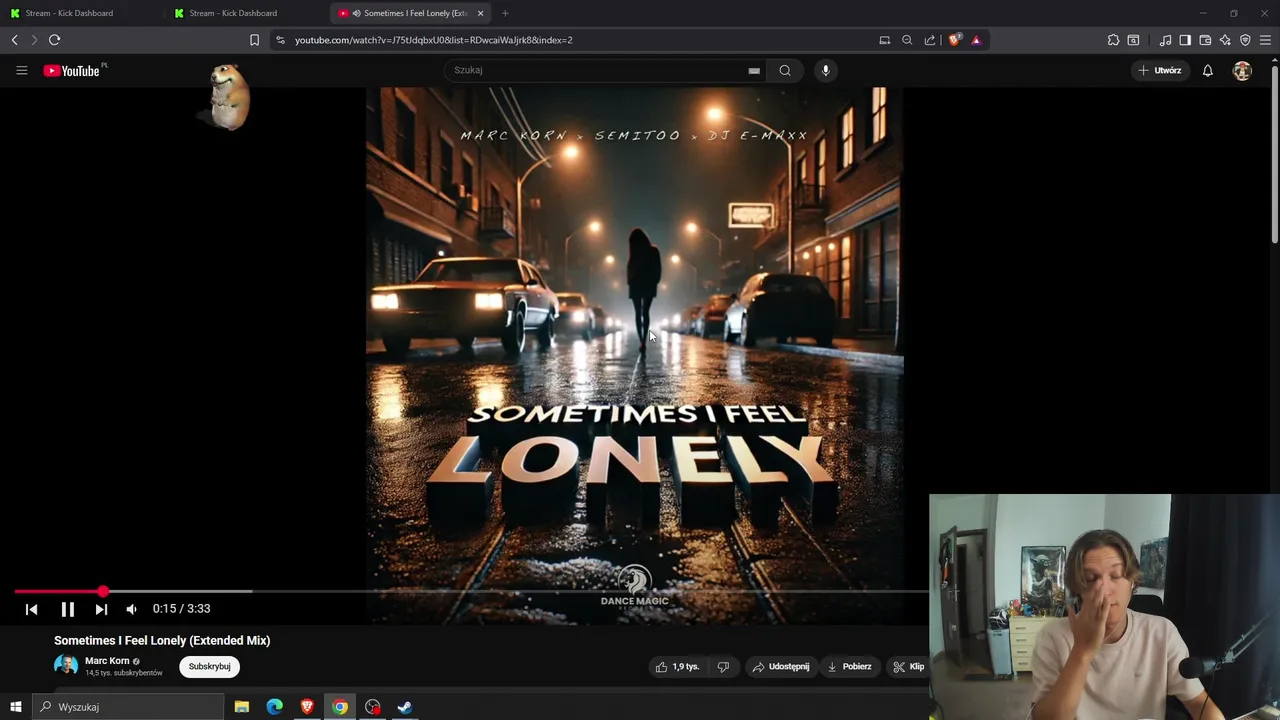
Task: Open File Explorer from the taskbar
Action: point(241,707)
